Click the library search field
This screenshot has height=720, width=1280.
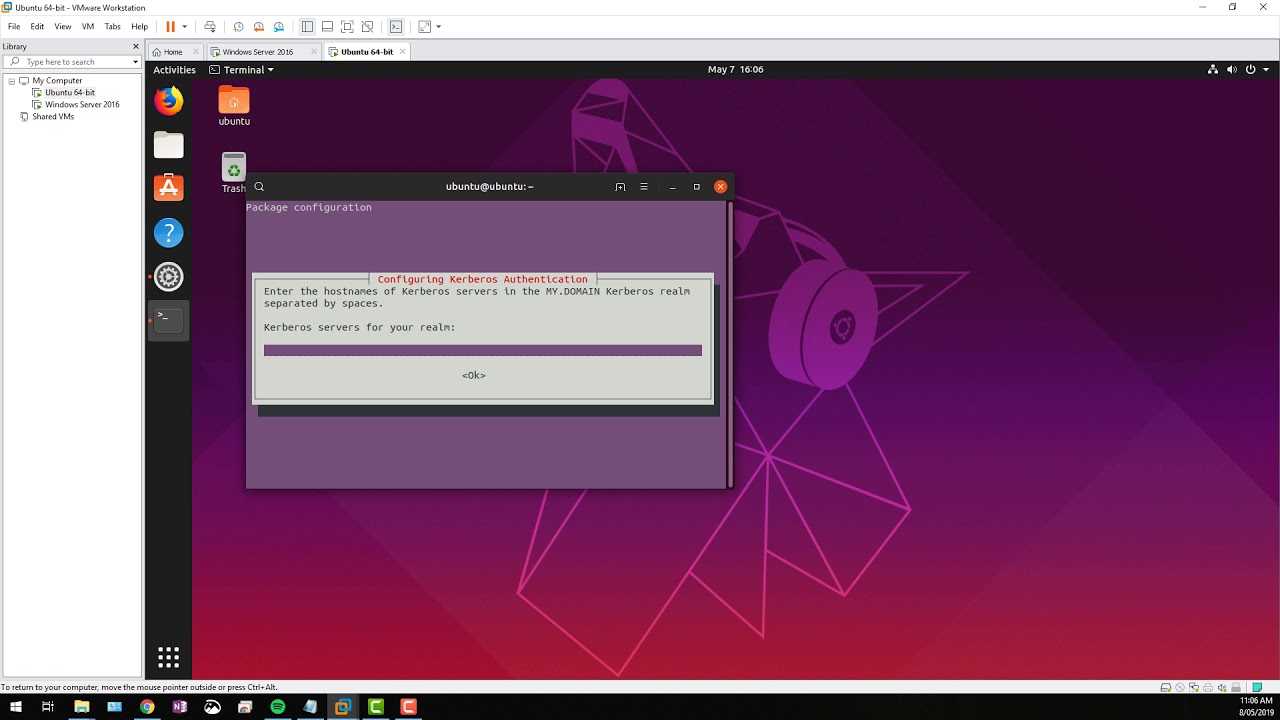point(73,62)
